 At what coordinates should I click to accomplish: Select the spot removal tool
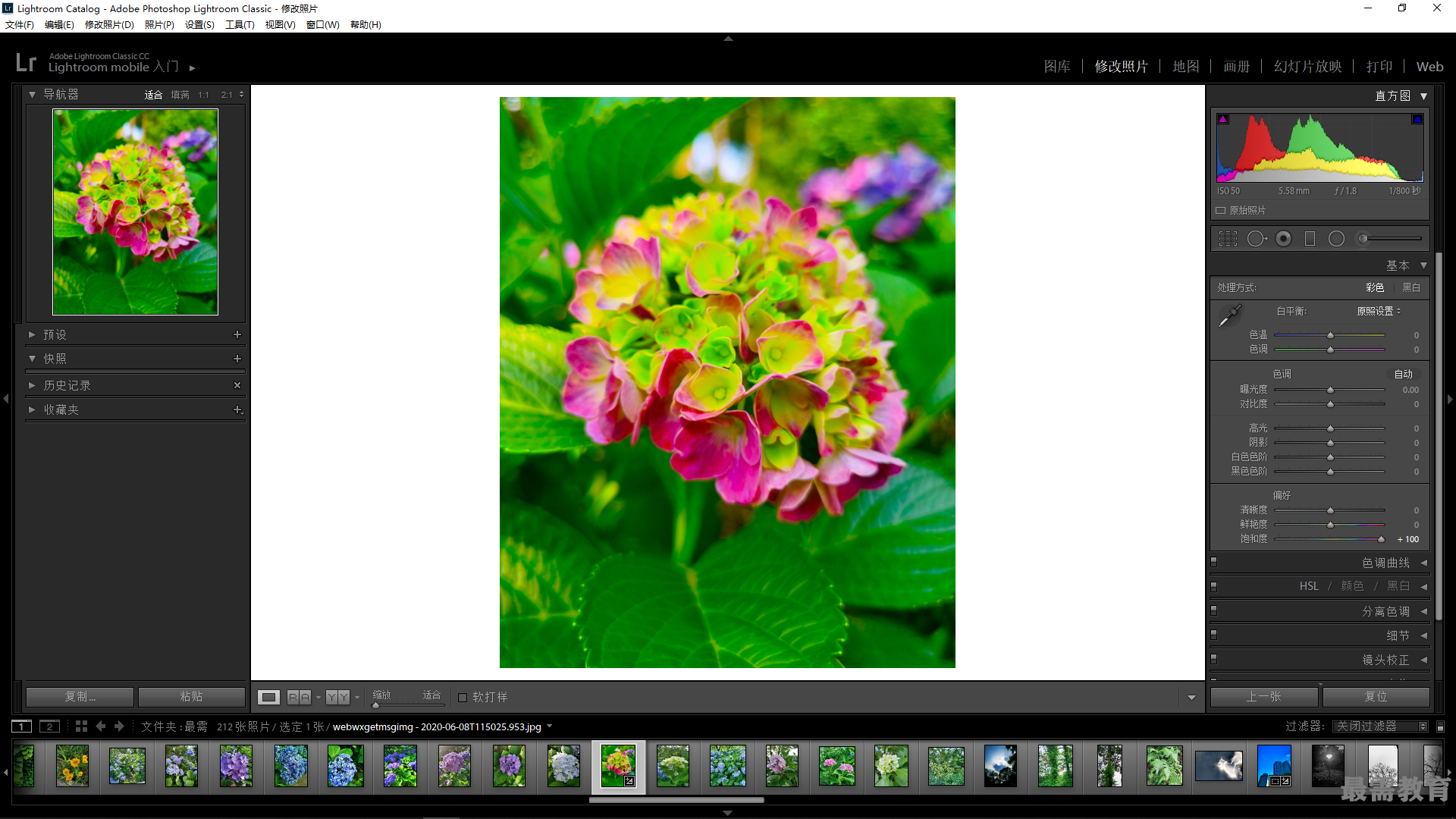pyautogui.click(x=1257, y=239)
